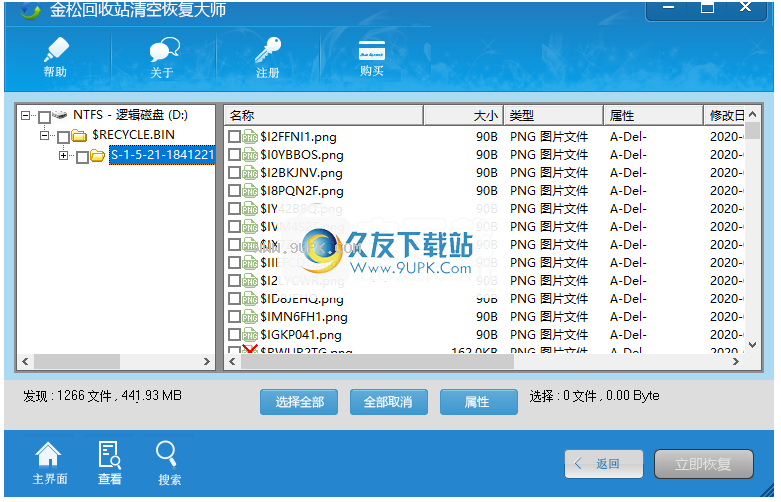Click the S-1-5-21 folder icon

coord(98,156)
